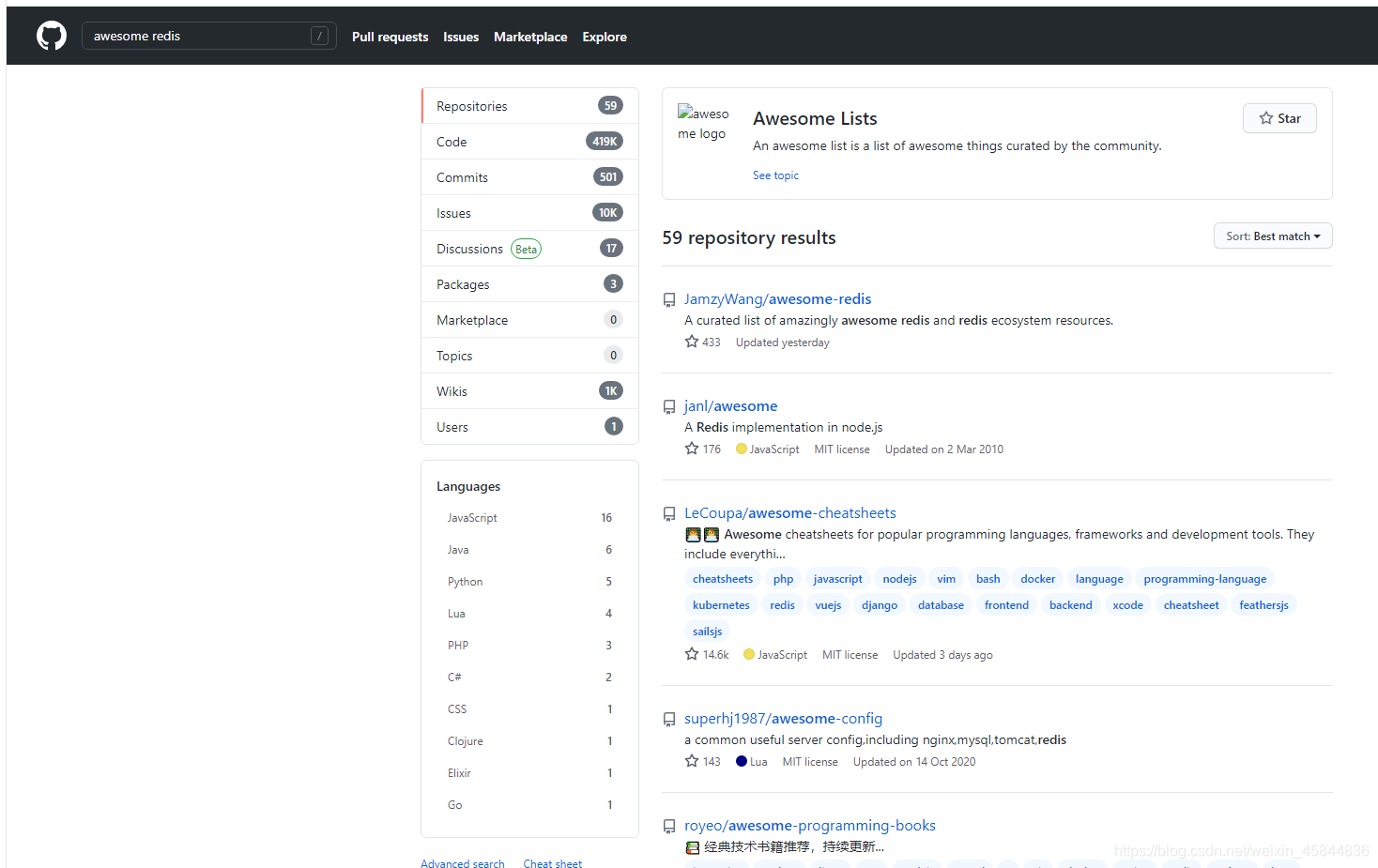The height and width of the screenshot is (868, 1378).
Task: Filter results by Elixir language
Action: coord(529,773)
